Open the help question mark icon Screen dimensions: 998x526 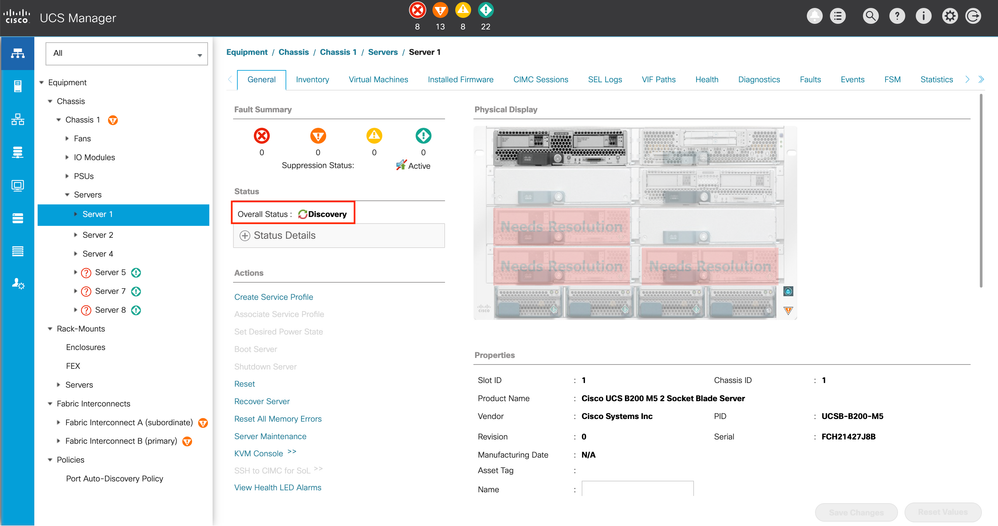click(897, 17)
